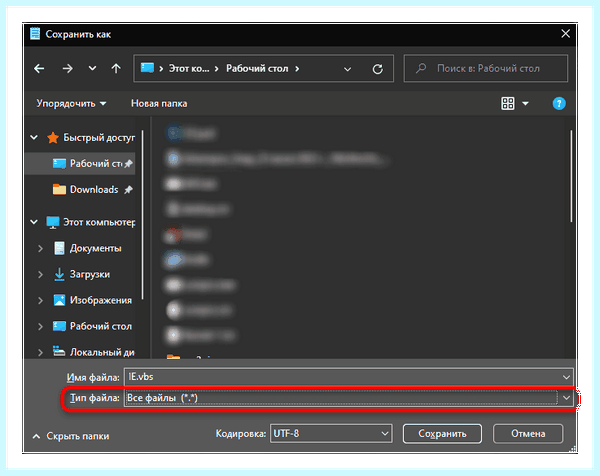The height and width of the screenshot is (476, 600).
Task: Open 'Локальный ди...' drive in navigation pane
Action: coord(102,352)
